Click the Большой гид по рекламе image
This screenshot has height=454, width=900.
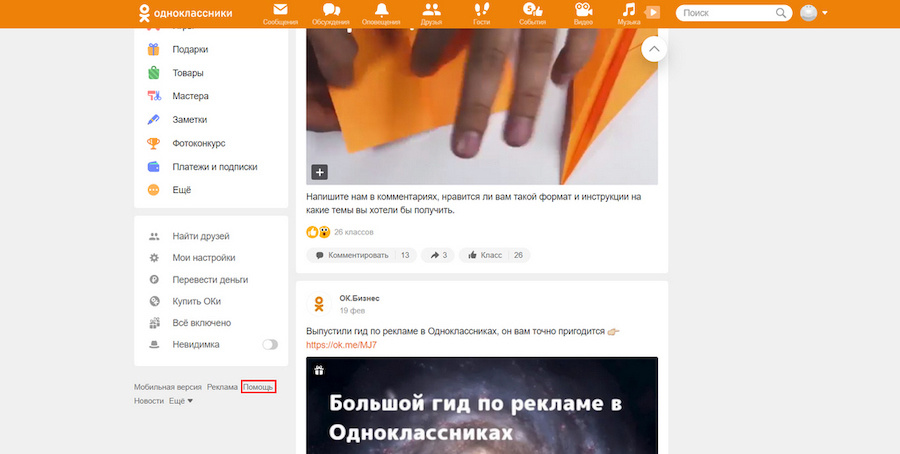pos(482,405)
